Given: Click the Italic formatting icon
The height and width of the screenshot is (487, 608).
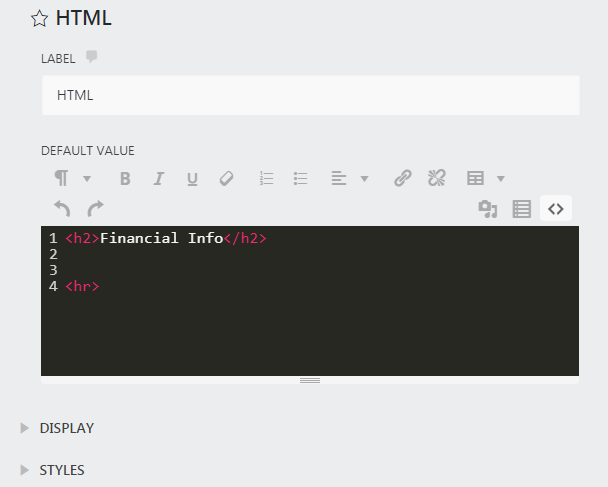Looking at the screenshot, I should coord(158,178).
